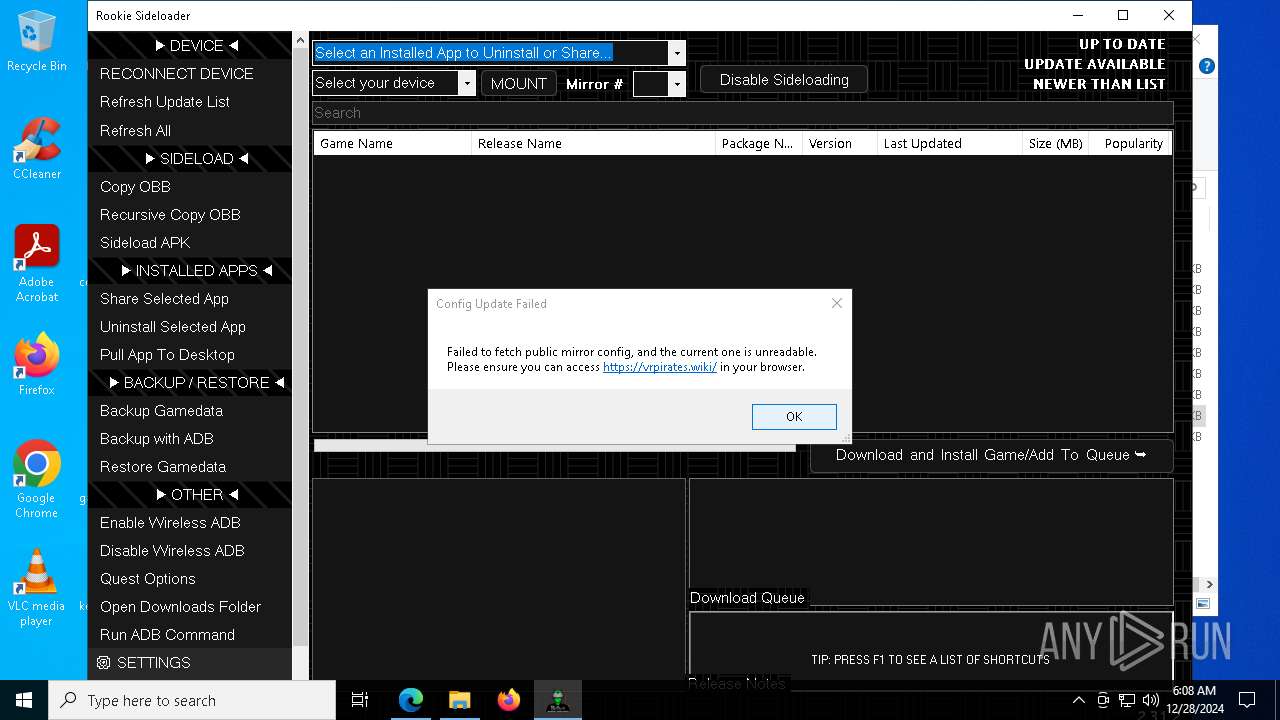1280x720 pixels.
Task: Choose Backup with ADB
Action: pos(190,439)
